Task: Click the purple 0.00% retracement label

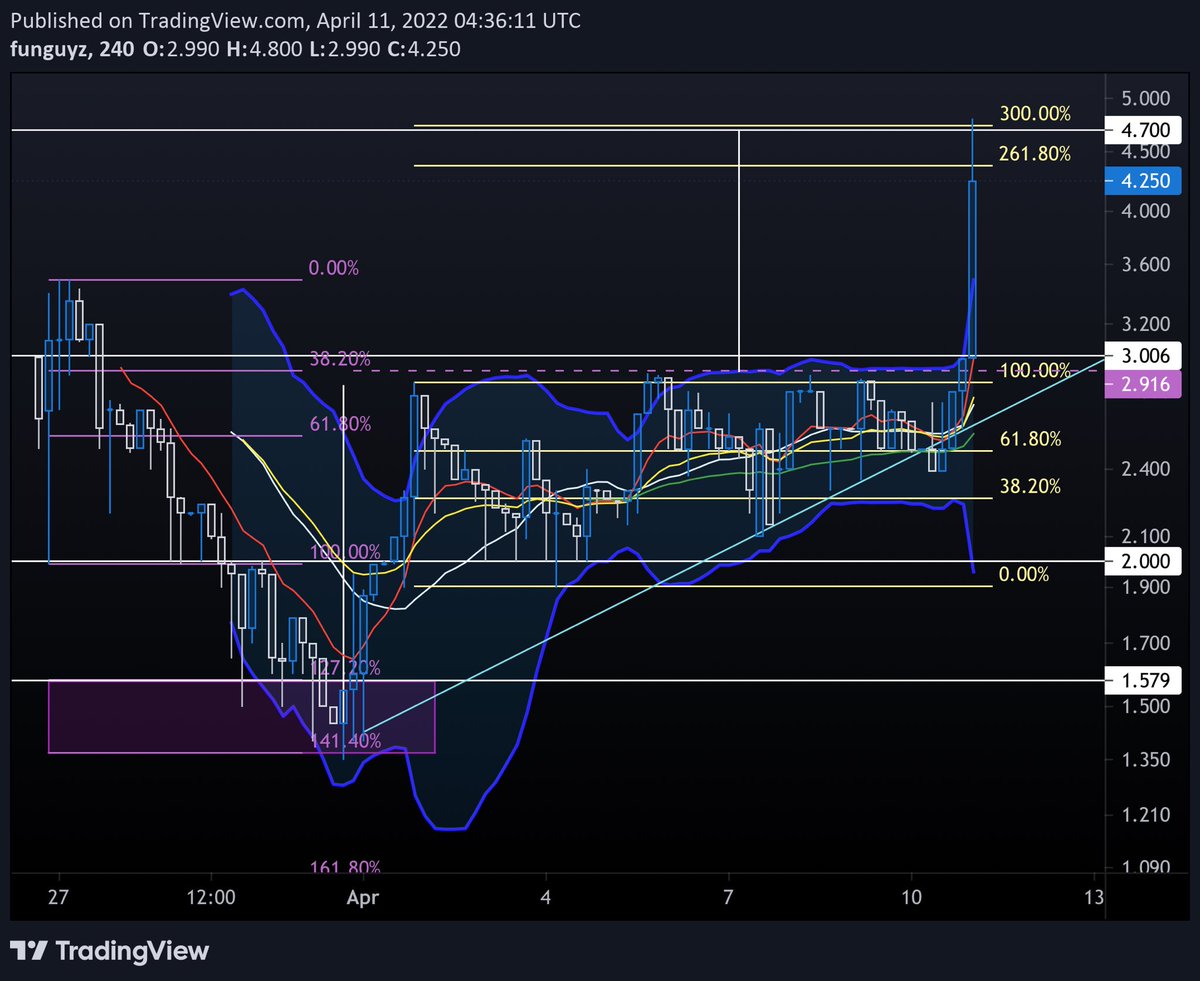Action: [x=334, y=269]
